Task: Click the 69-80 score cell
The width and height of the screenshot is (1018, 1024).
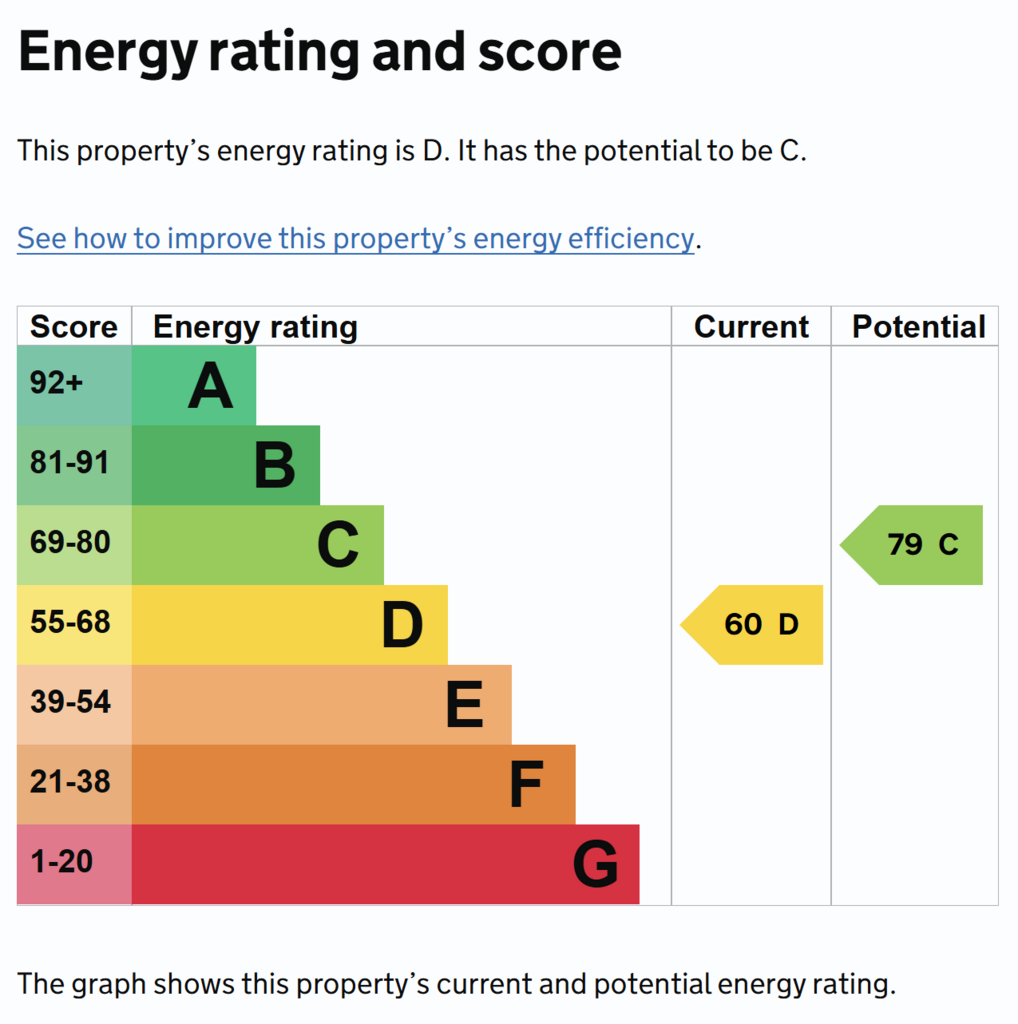Action: click(x=74, y=545)
